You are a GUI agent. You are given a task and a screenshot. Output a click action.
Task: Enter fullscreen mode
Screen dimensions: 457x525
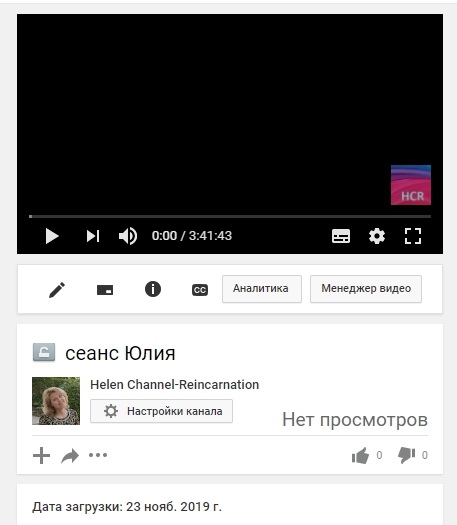click(413, 236)
